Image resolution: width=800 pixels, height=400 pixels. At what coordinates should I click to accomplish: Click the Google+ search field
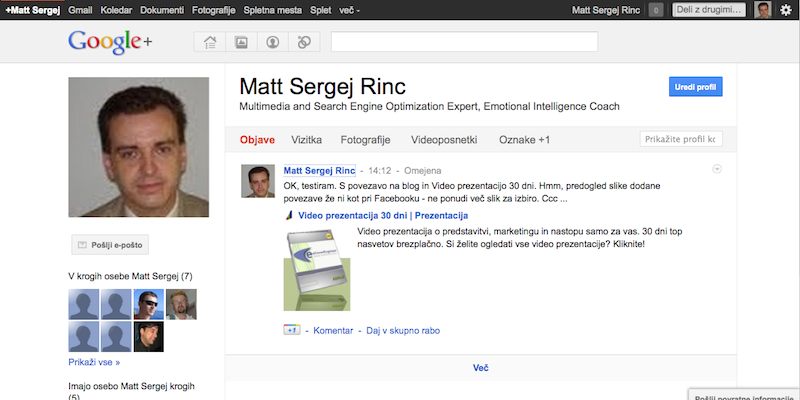464,42
